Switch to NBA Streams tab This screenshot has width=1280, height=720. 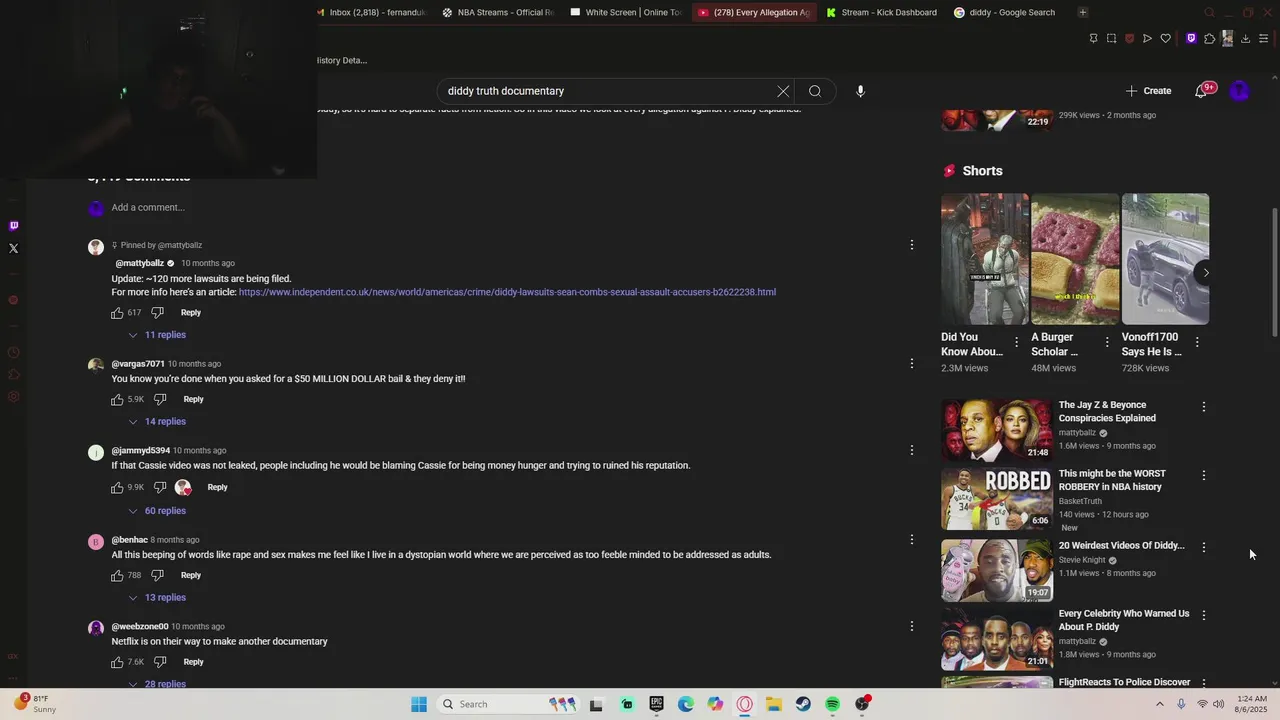click(x=498, y=12)
